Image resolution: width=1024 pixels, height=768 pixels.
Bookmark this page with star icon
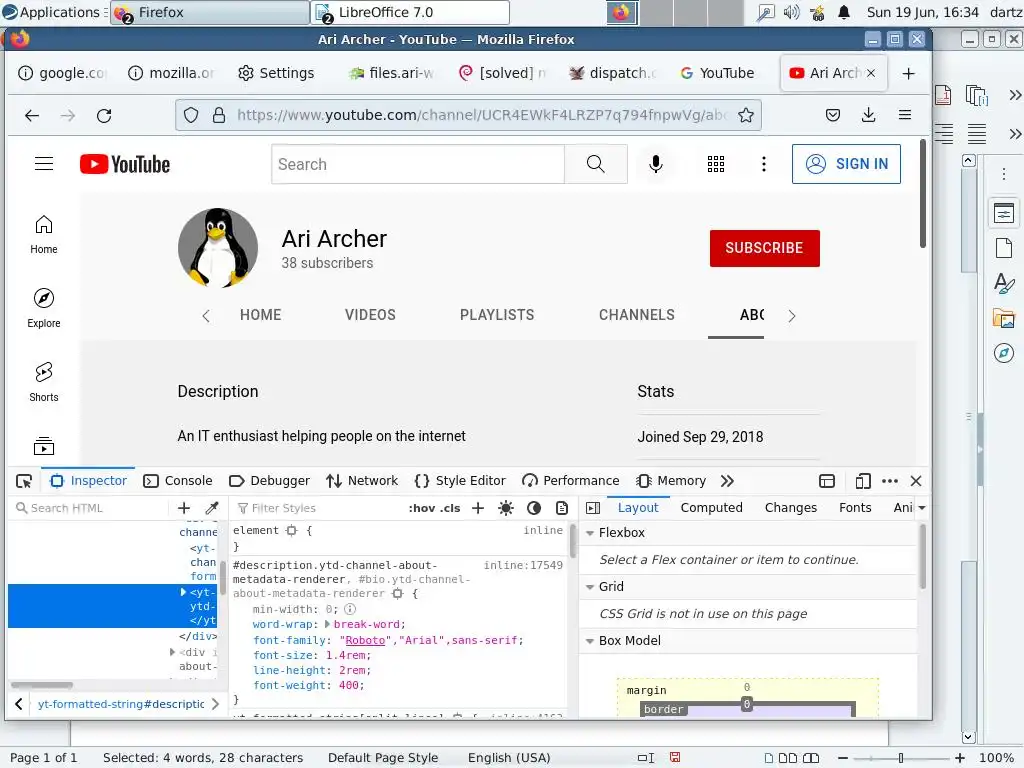tap(746, 116)
